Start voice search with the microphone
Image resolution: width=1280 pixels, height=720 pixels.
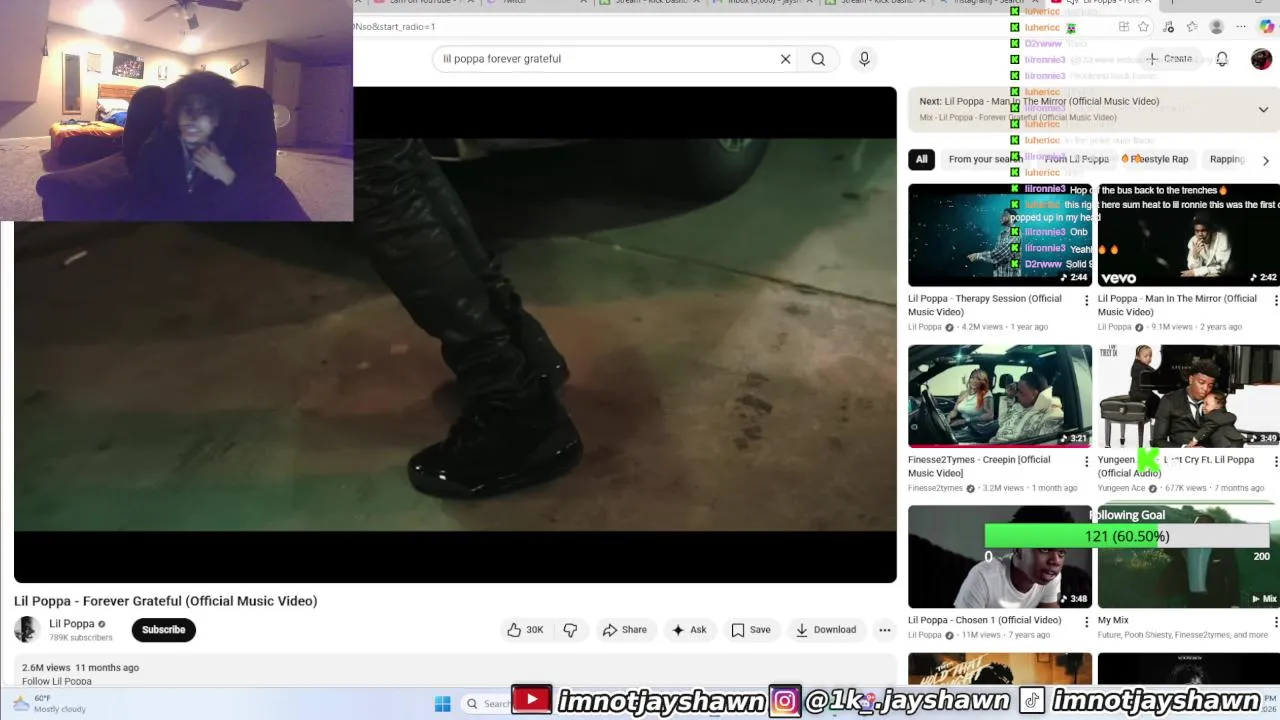(864, 59)
